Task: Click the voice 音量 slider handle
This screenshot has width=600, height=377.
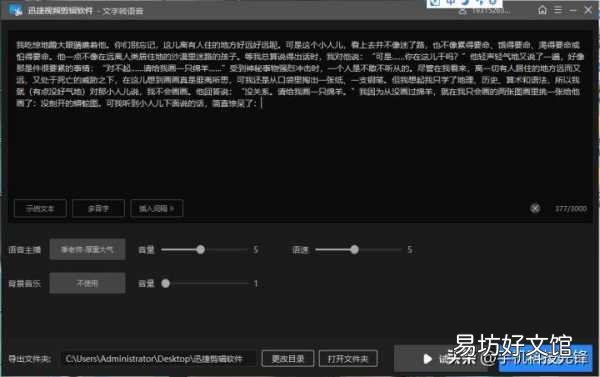Action: click(201, 250)
